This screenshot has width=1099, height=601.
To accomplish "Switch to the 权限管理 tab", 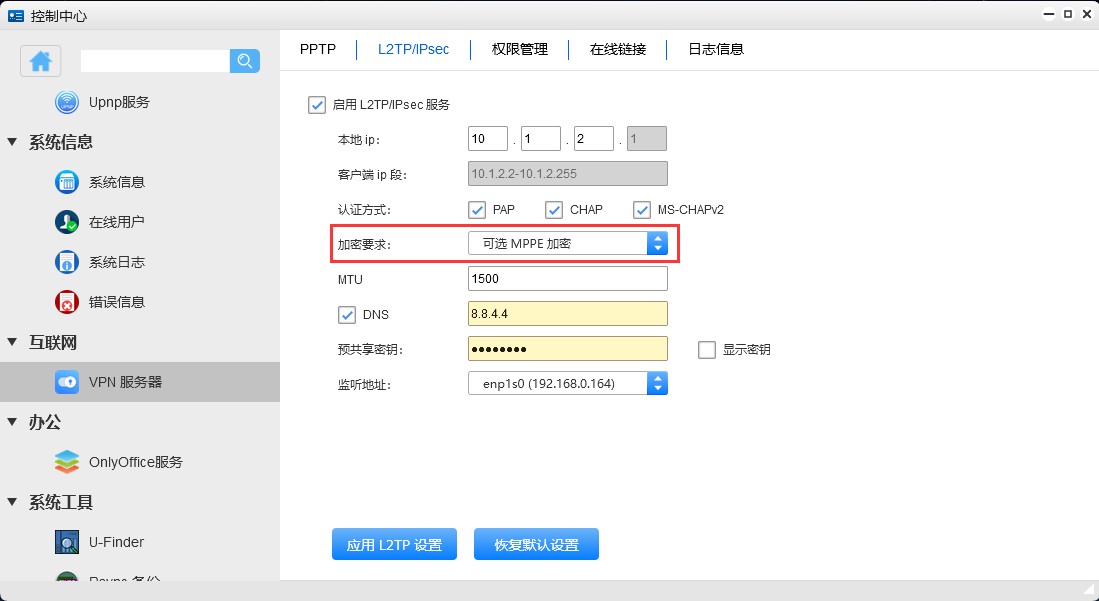I will [520, 49].
